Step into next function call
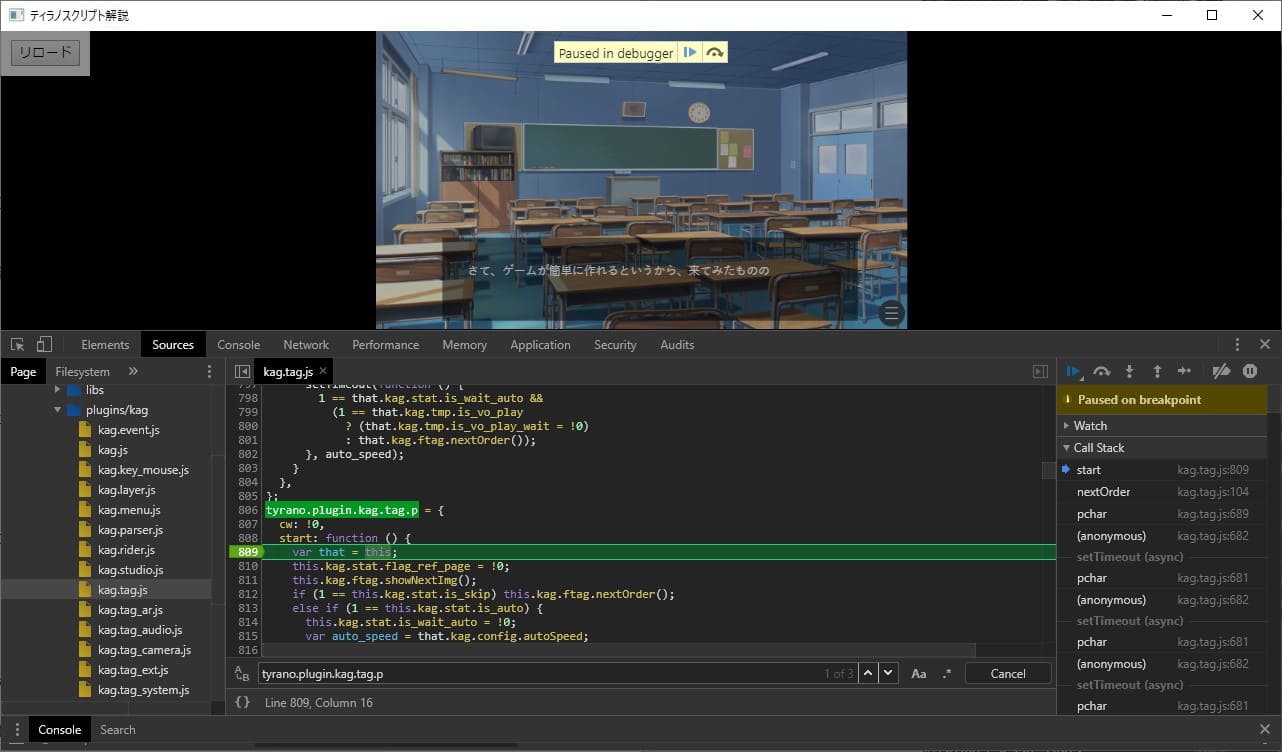The width and height of the screenshot is (1282, 752). [1129, 371]
